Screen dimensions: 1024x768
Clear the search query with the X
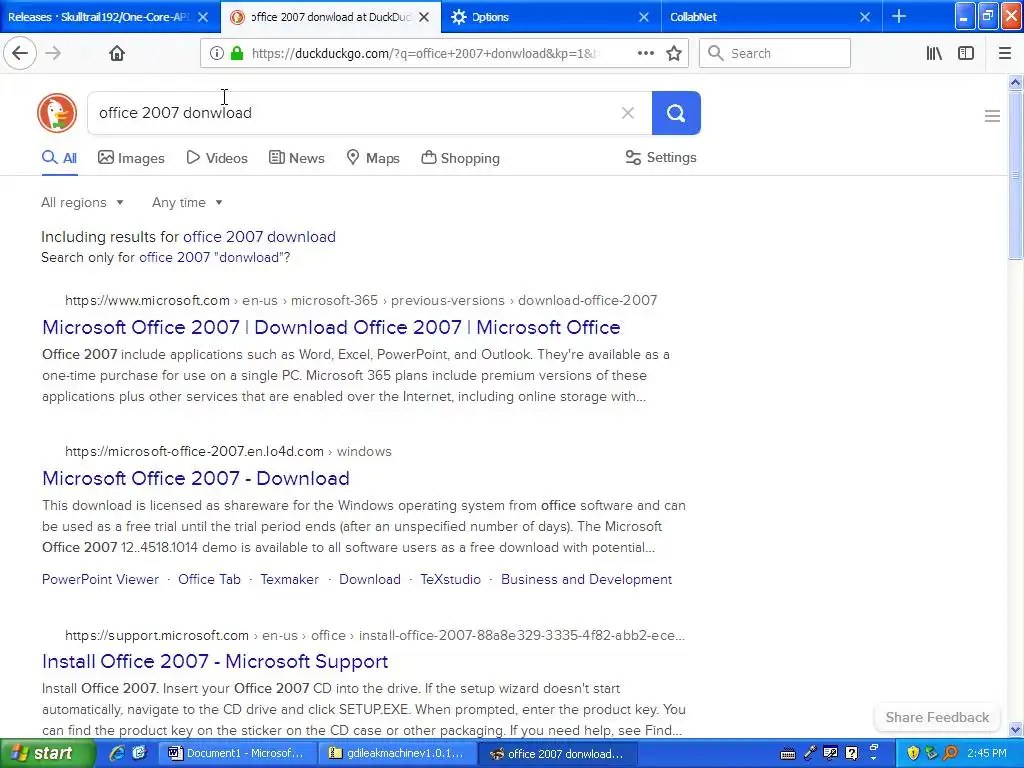click(x=628, y=113)
